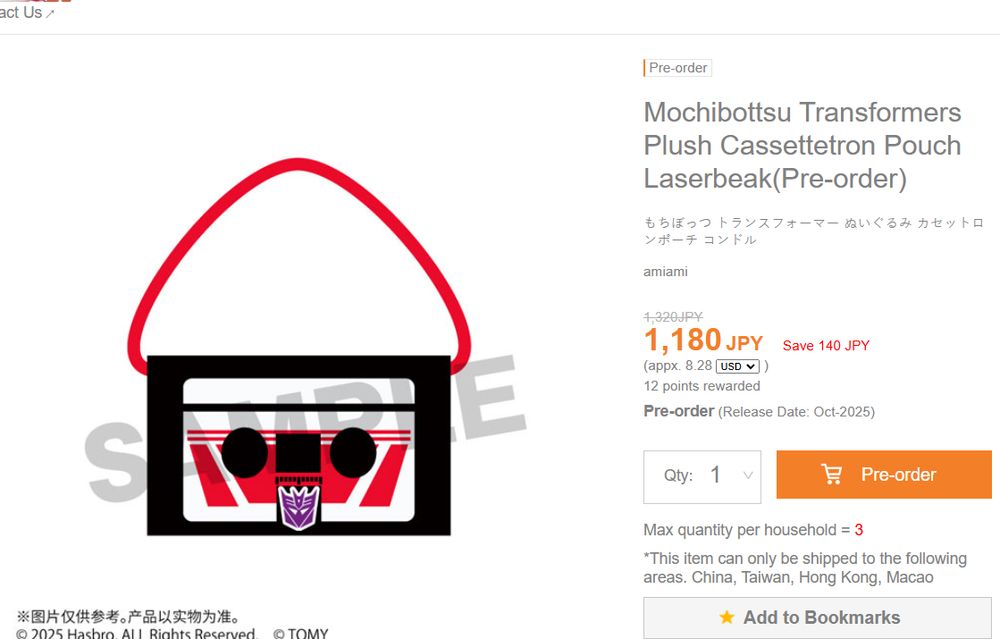Click the Add to Bookmarks text
The width and height of the screenshot is (1000, 639).
[821, 617]
